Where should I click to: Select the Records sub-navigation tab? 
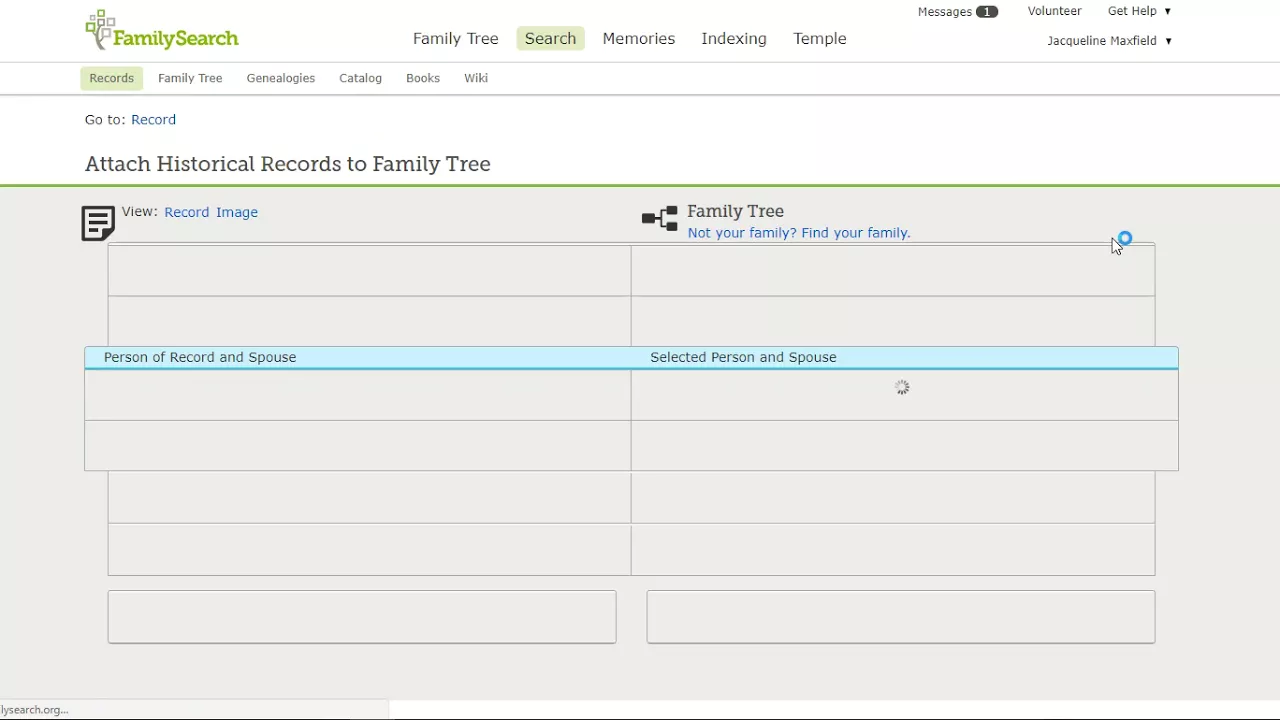point(112,78)
